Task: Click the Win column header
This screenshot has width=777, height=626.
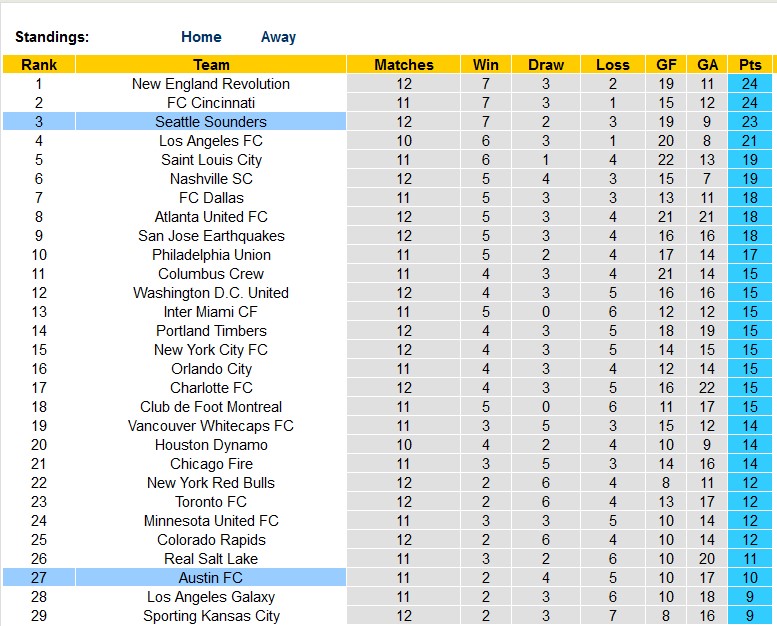Action: pos(486,65)
